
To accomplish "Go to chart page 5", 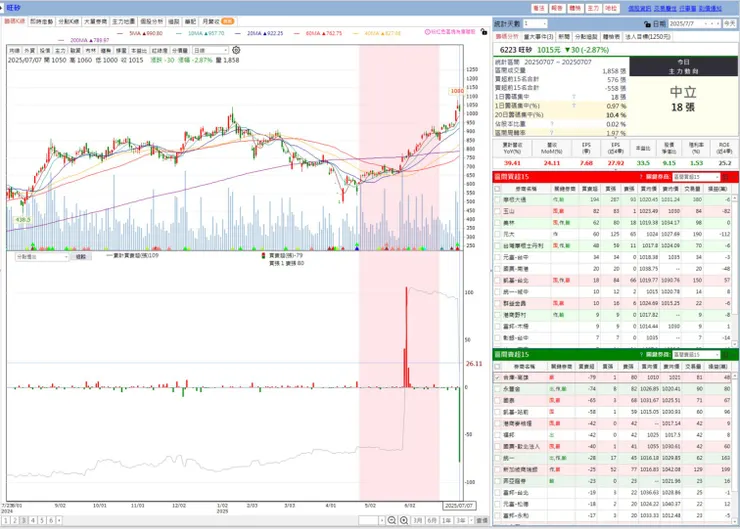I will tap(42, 521).
